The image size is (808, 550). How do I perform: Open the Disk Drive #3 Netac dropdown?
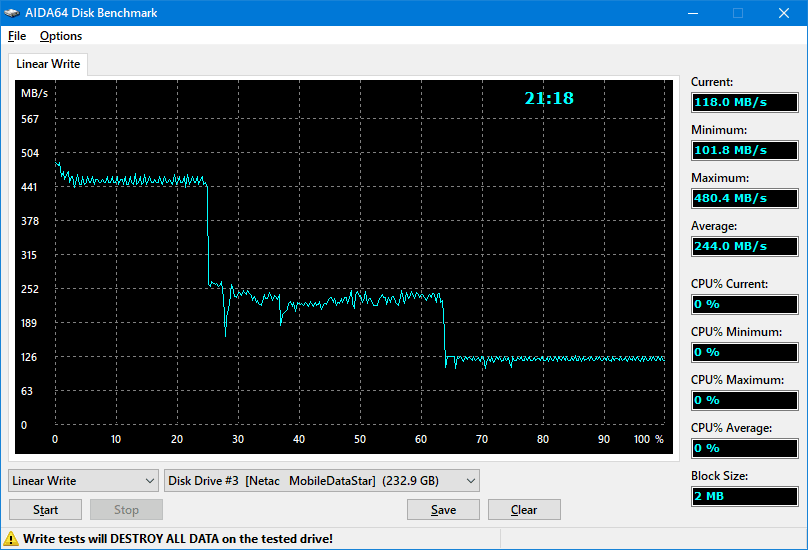click(321, 481)
